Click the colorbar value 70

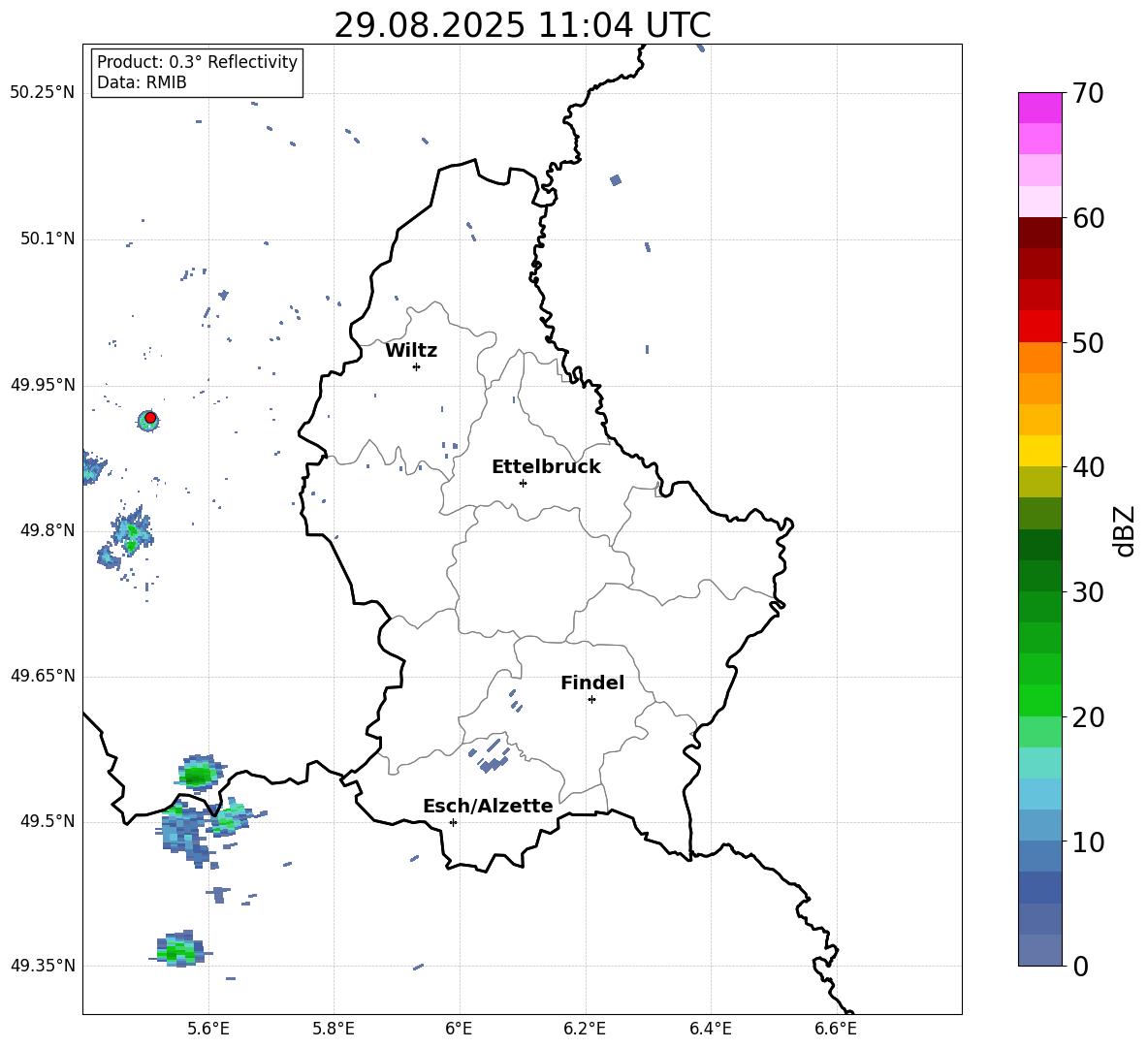click(x=1088, y=93)
